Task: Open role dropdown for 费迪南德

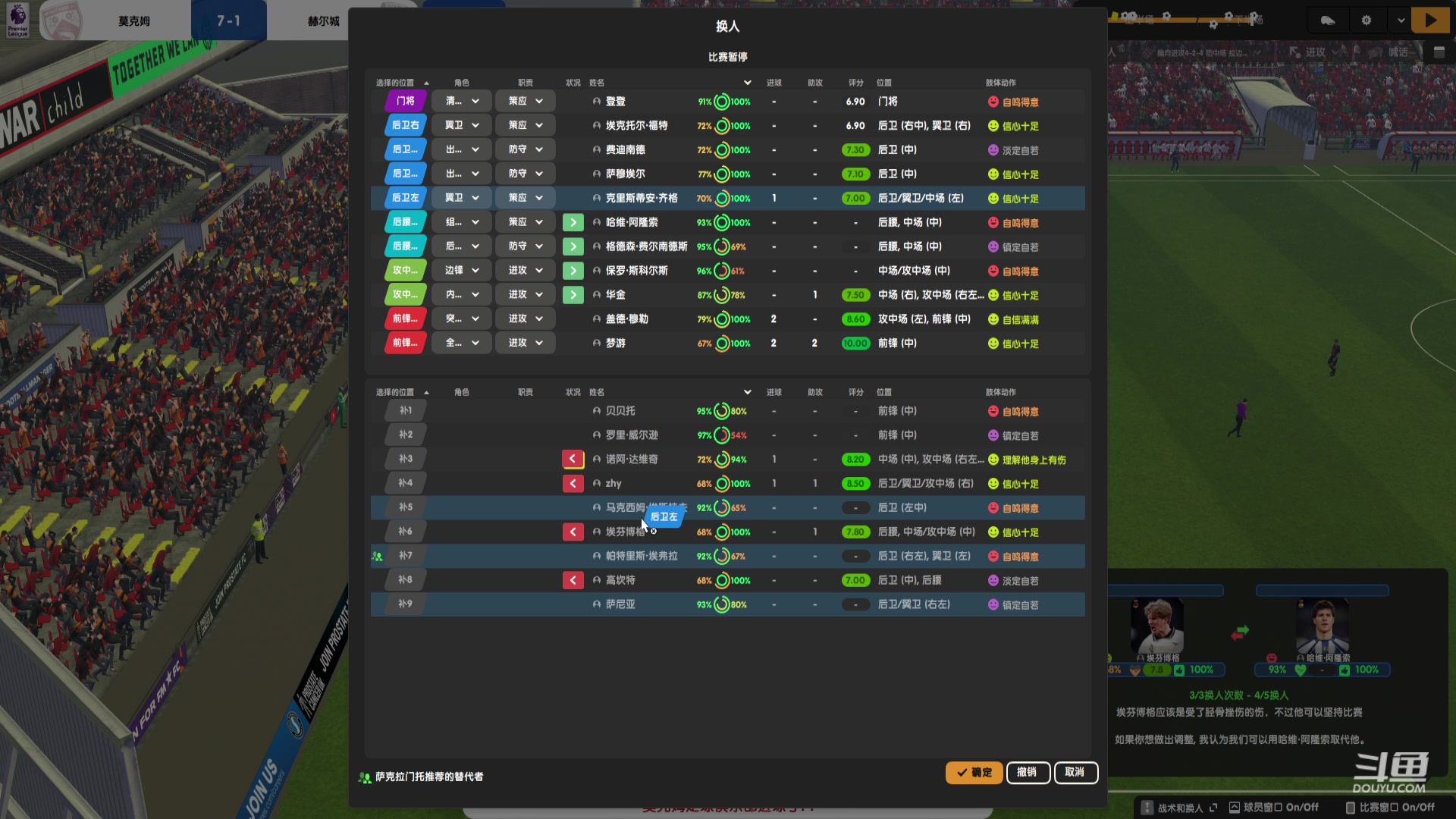Action: [462, 149]
